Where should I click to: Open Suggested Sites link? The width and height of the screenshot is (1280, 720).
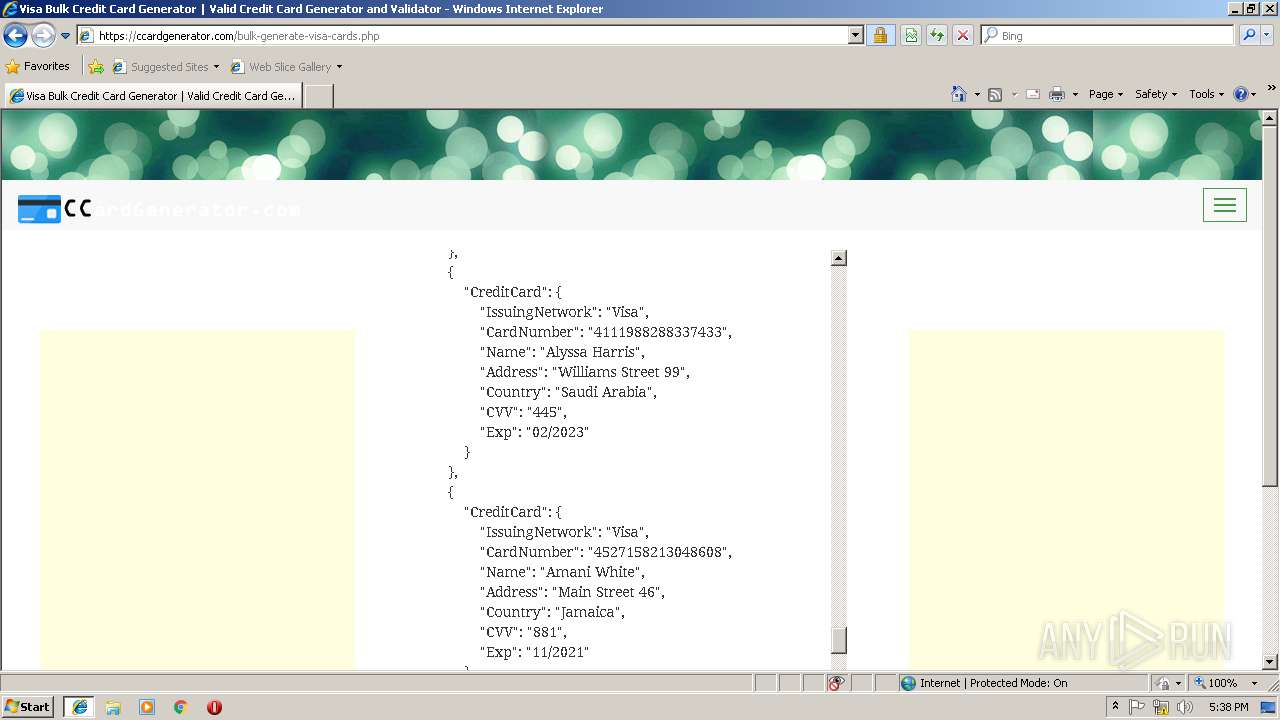point(166,67)
